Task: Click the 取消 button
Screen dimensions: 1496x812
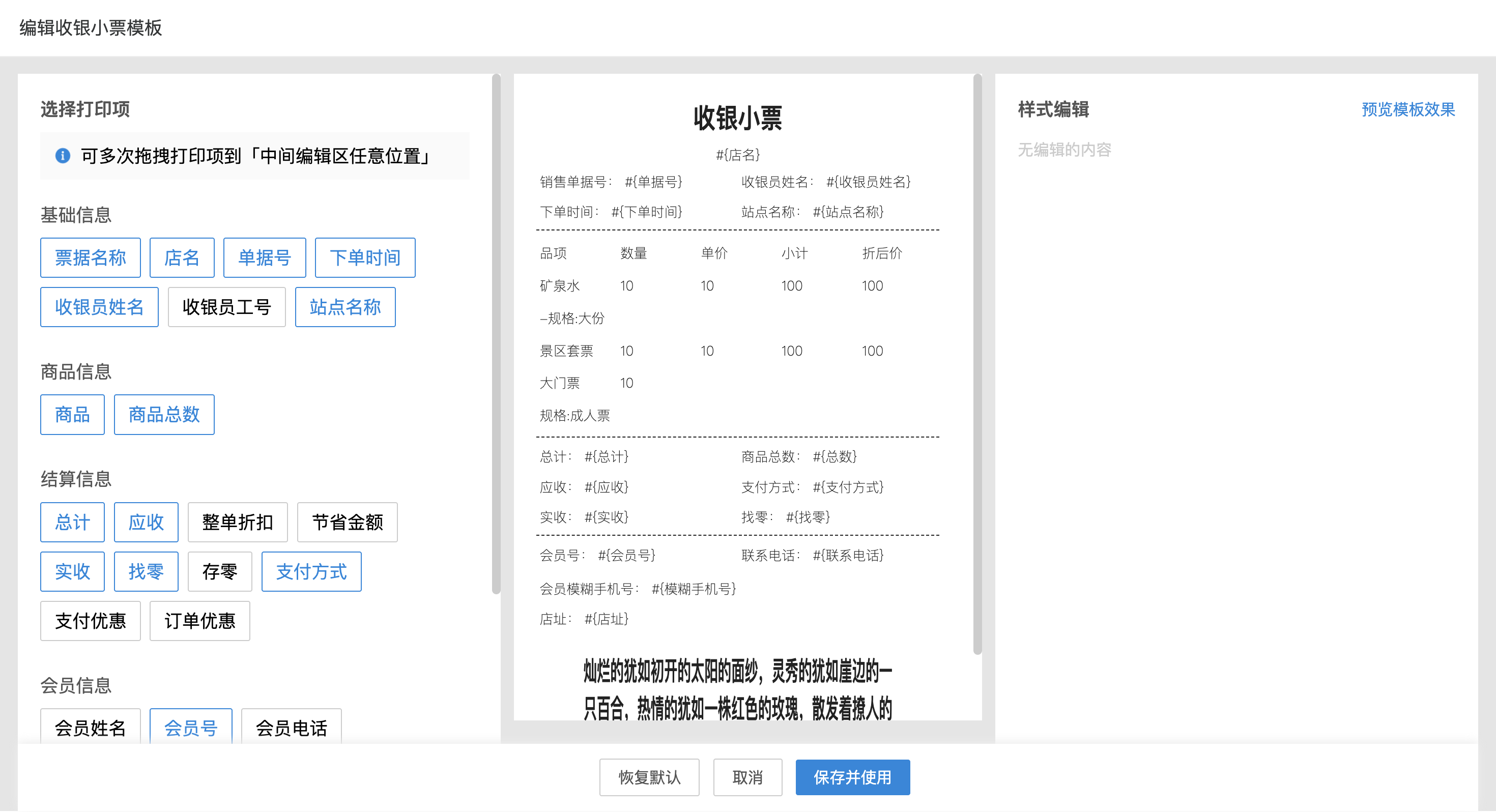Action: click(747, 776)
